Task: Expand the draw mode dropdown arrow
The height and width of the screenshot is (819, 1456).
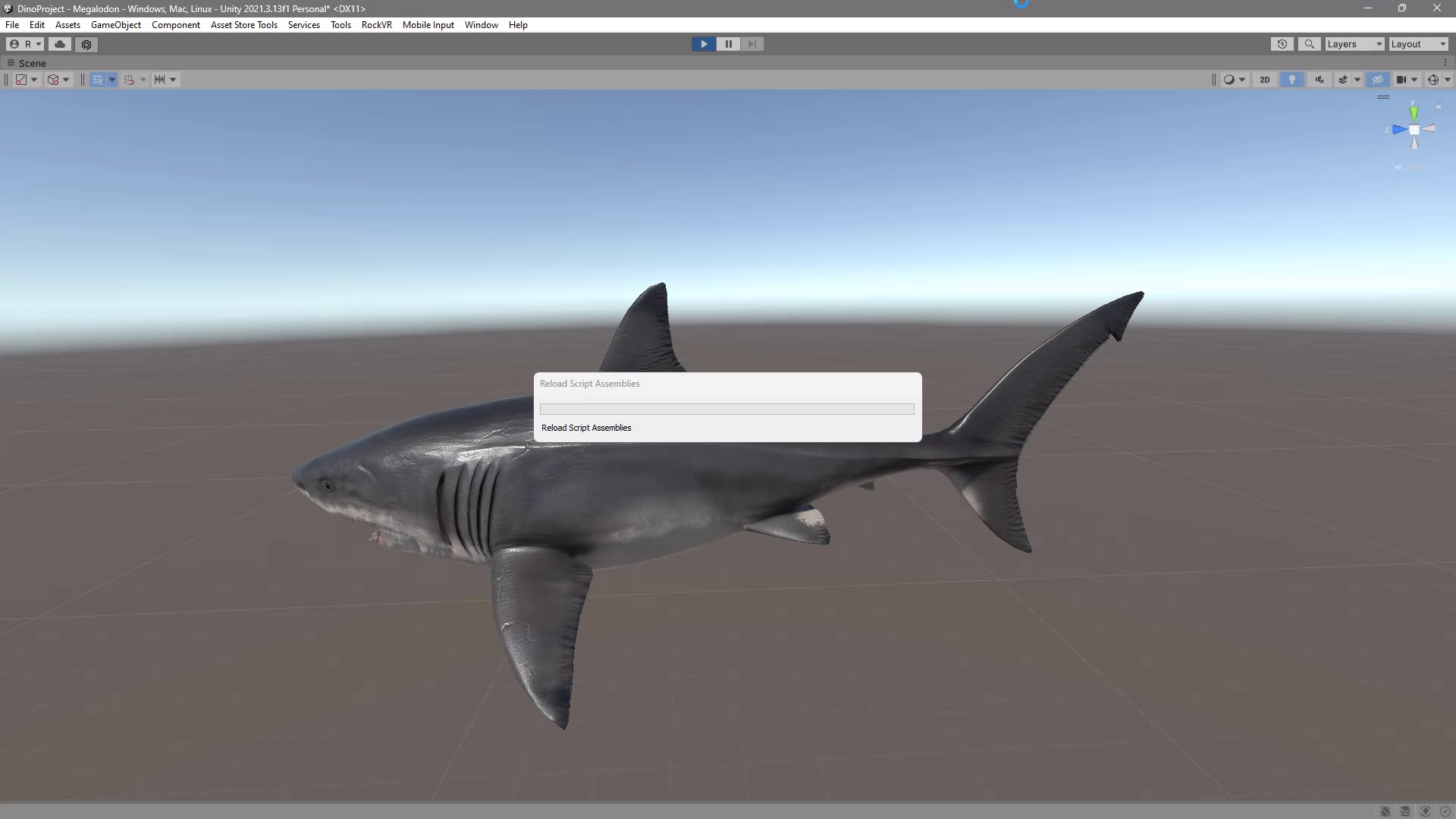Action: (x=1242, y=80)
